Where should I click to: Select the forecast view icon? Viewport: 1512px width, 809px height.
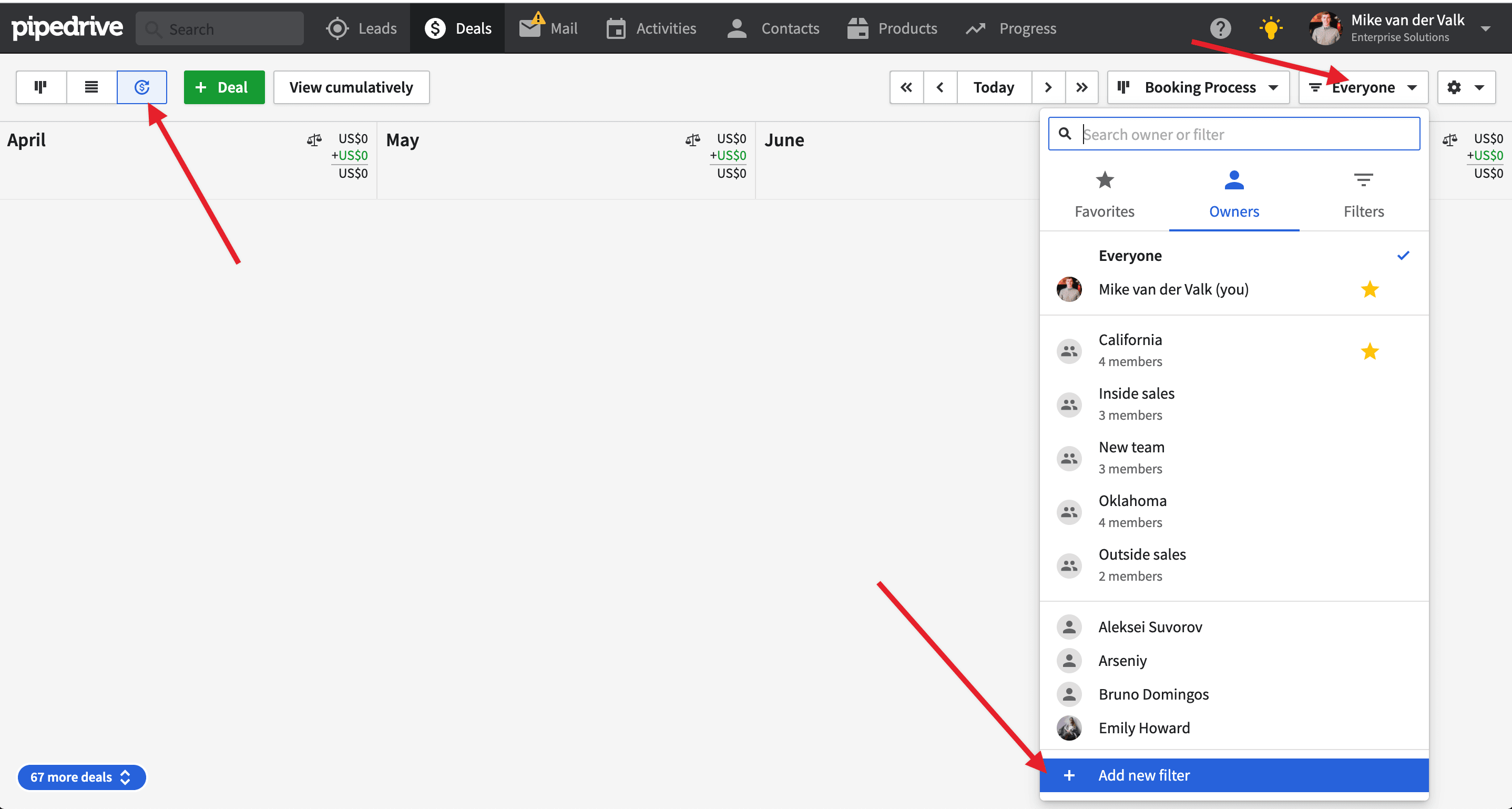[x=141, y=87]
